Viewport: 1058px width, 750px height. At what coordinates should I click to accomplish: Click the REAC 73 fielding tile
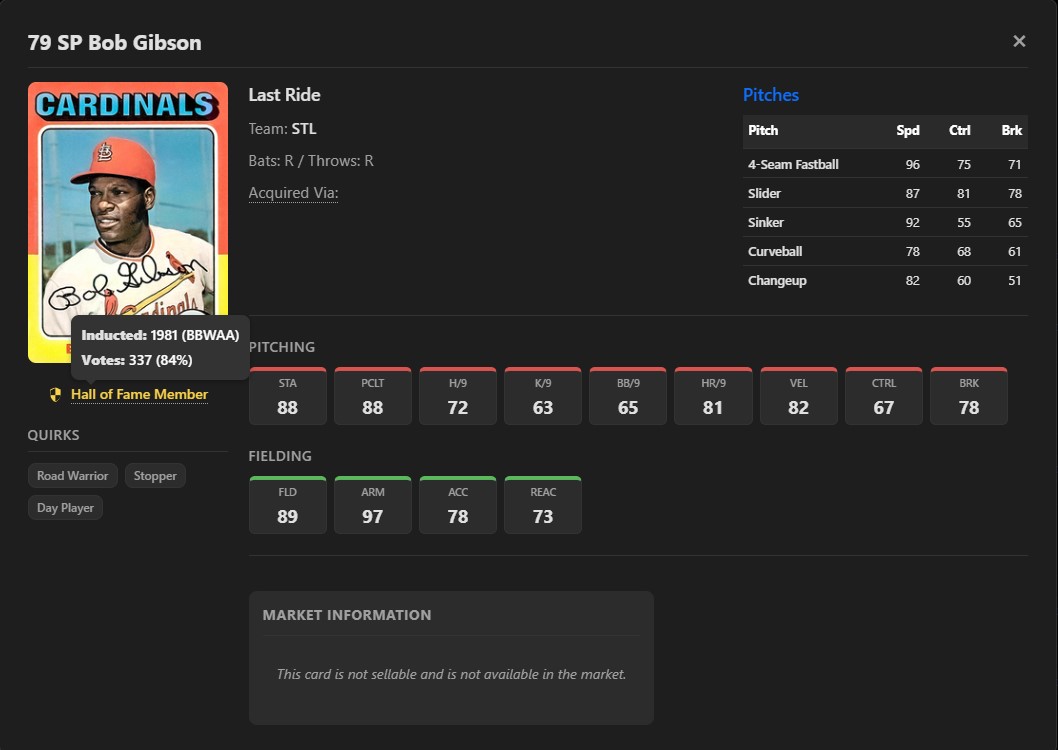542,505
